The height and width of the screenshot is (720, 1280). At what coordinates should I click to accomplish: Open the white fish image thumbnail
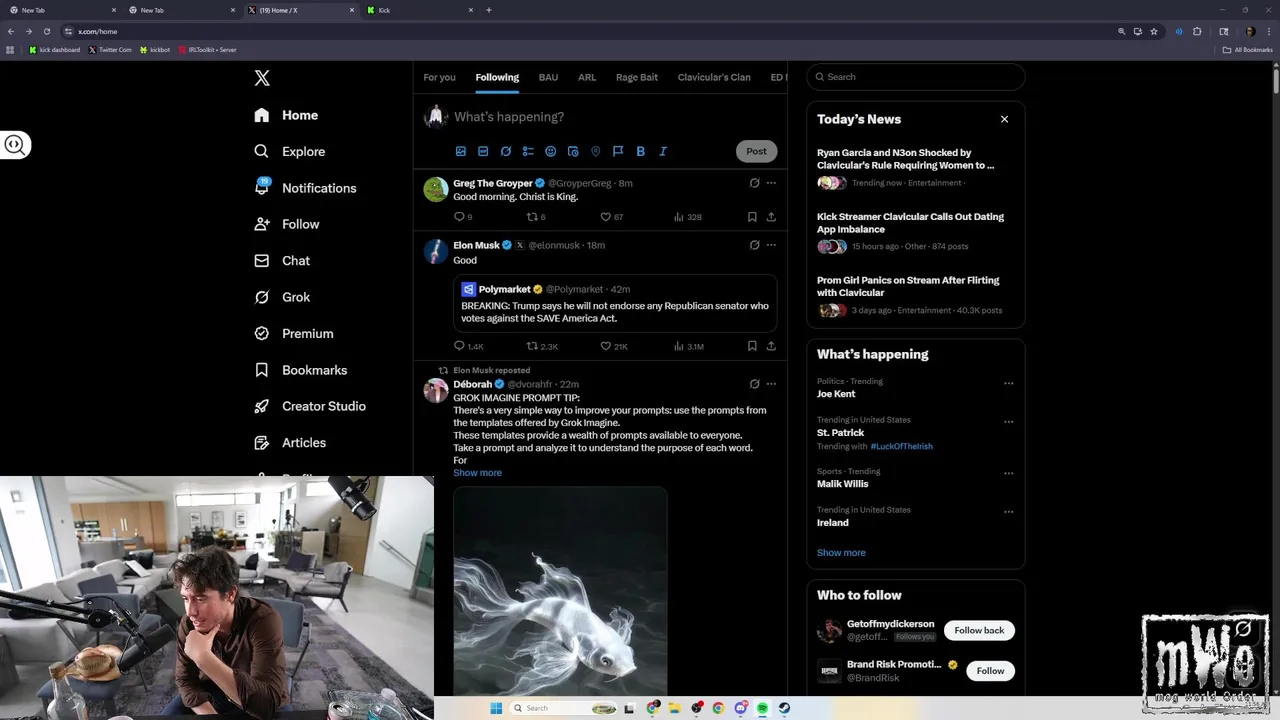coord(560,590)
